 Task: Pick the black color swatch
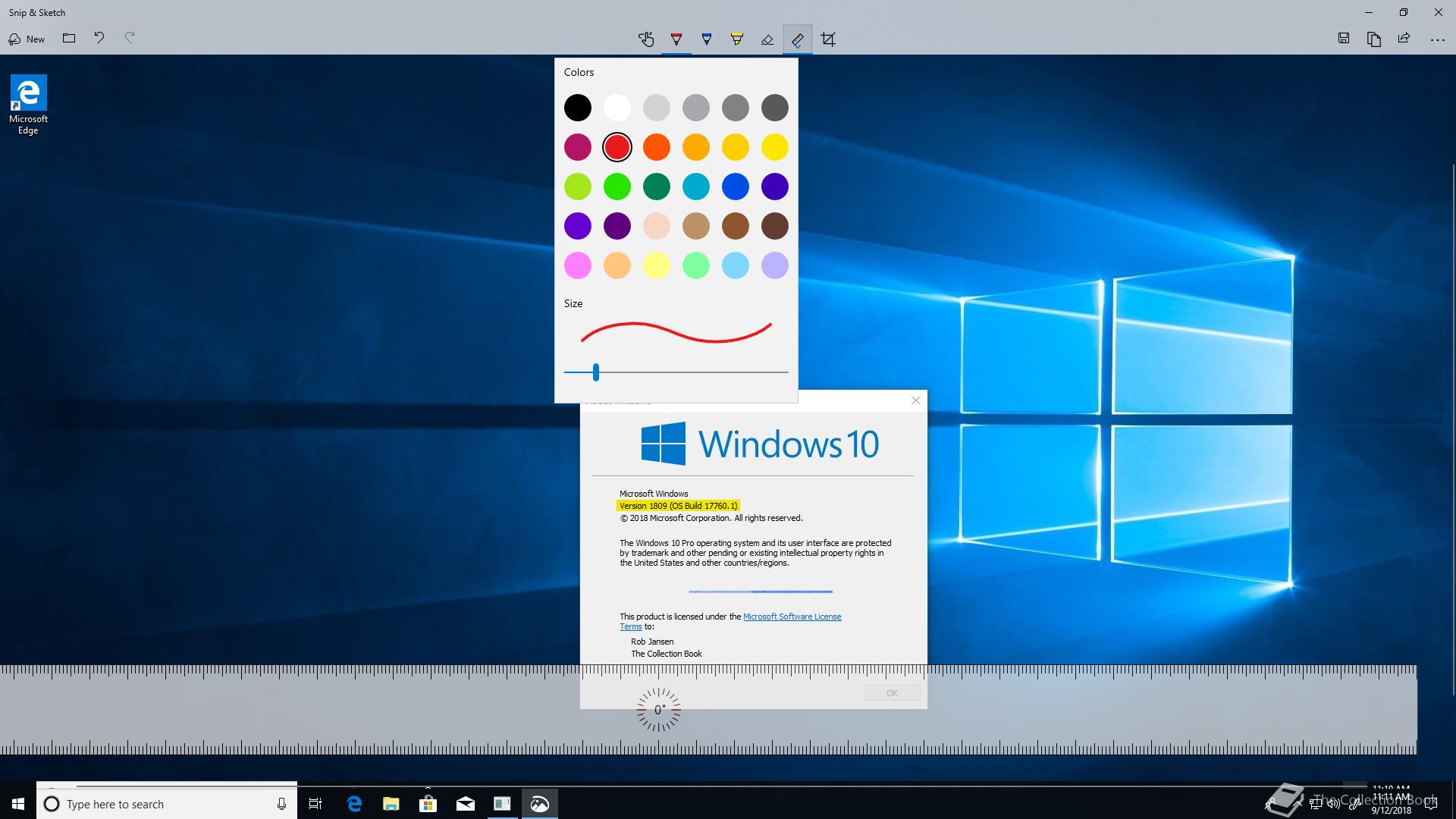(x=578, y=108)
